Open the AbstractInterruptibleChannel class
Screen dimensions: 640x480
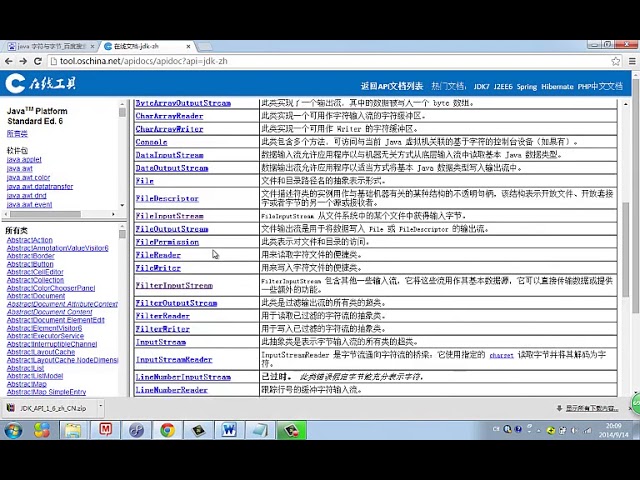pyautogui.click(x=52, y=344)
